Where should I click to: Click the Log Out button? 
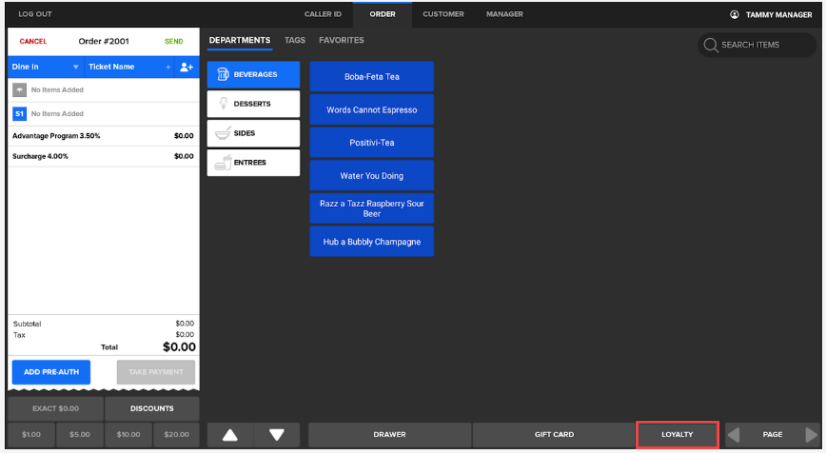coord(35,14)
